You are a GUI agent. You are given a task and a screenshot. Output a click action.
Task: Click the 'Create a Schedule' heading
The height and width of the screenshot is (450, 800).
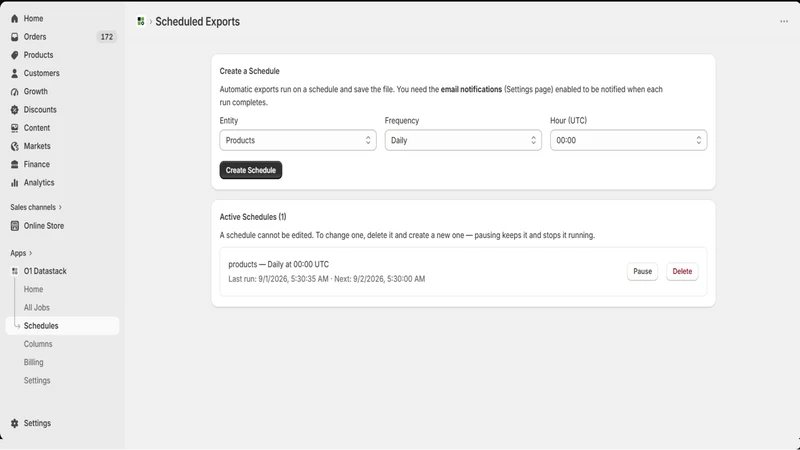click(x=249, y=71)
